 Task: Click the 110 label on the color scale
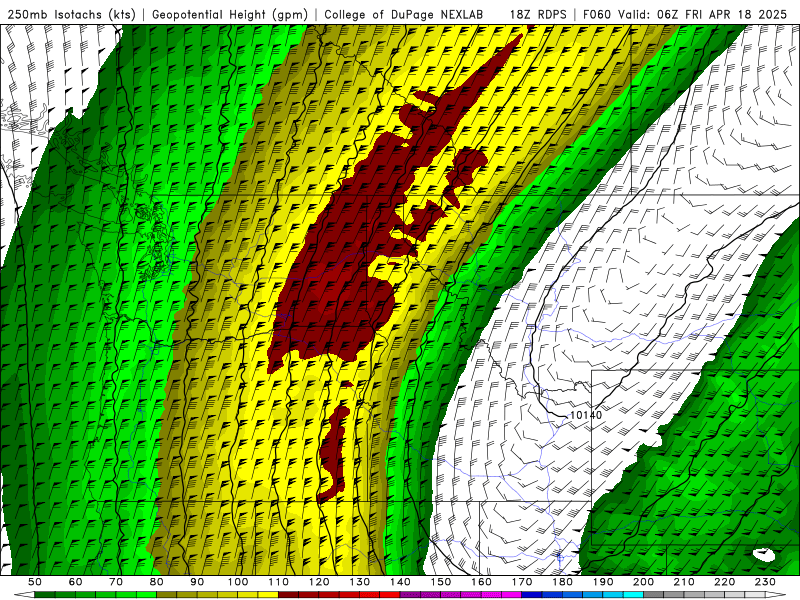[279, 582]
